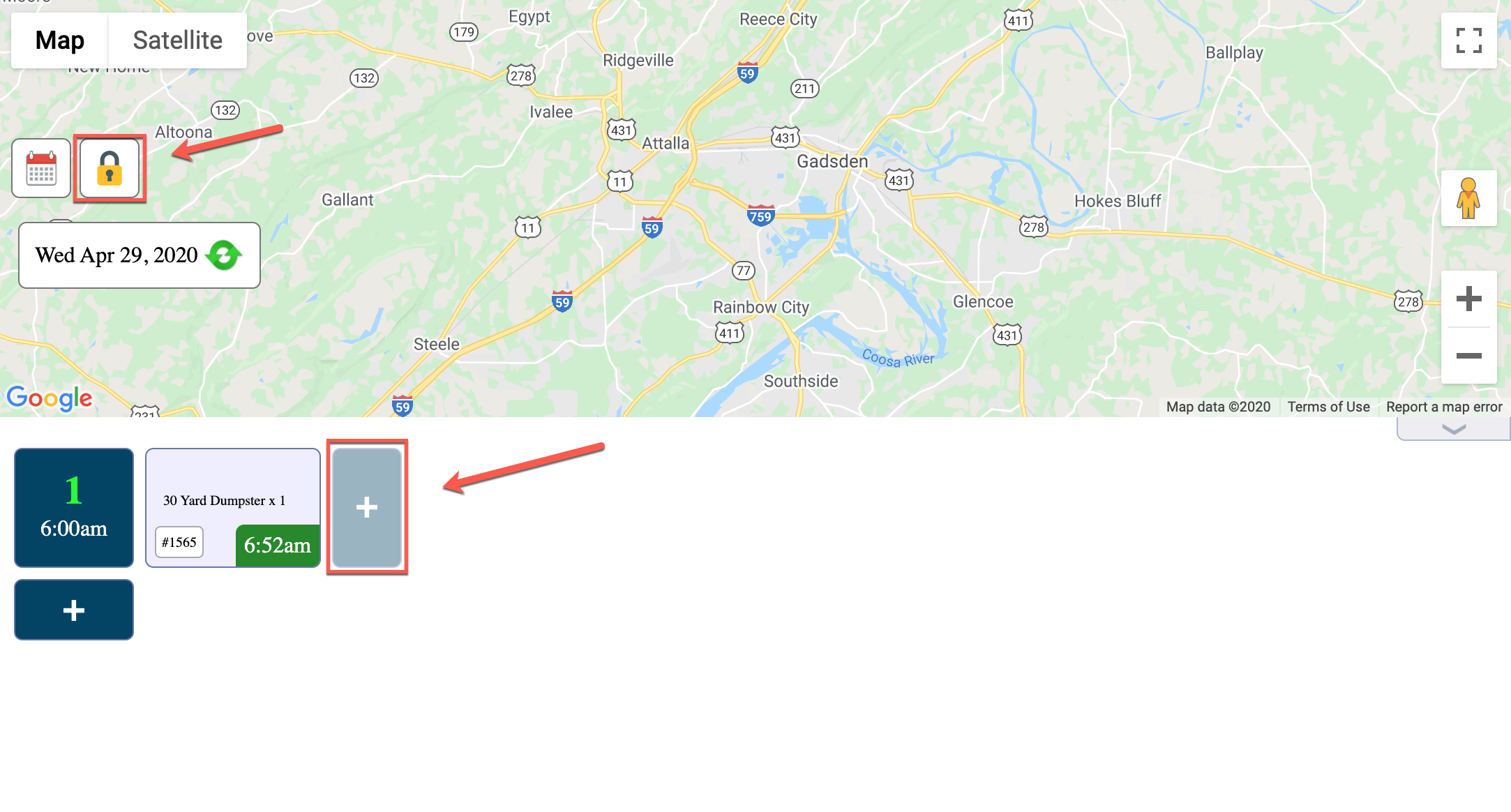Click the gray plus tile to add stop

click(x=367, y=507)
